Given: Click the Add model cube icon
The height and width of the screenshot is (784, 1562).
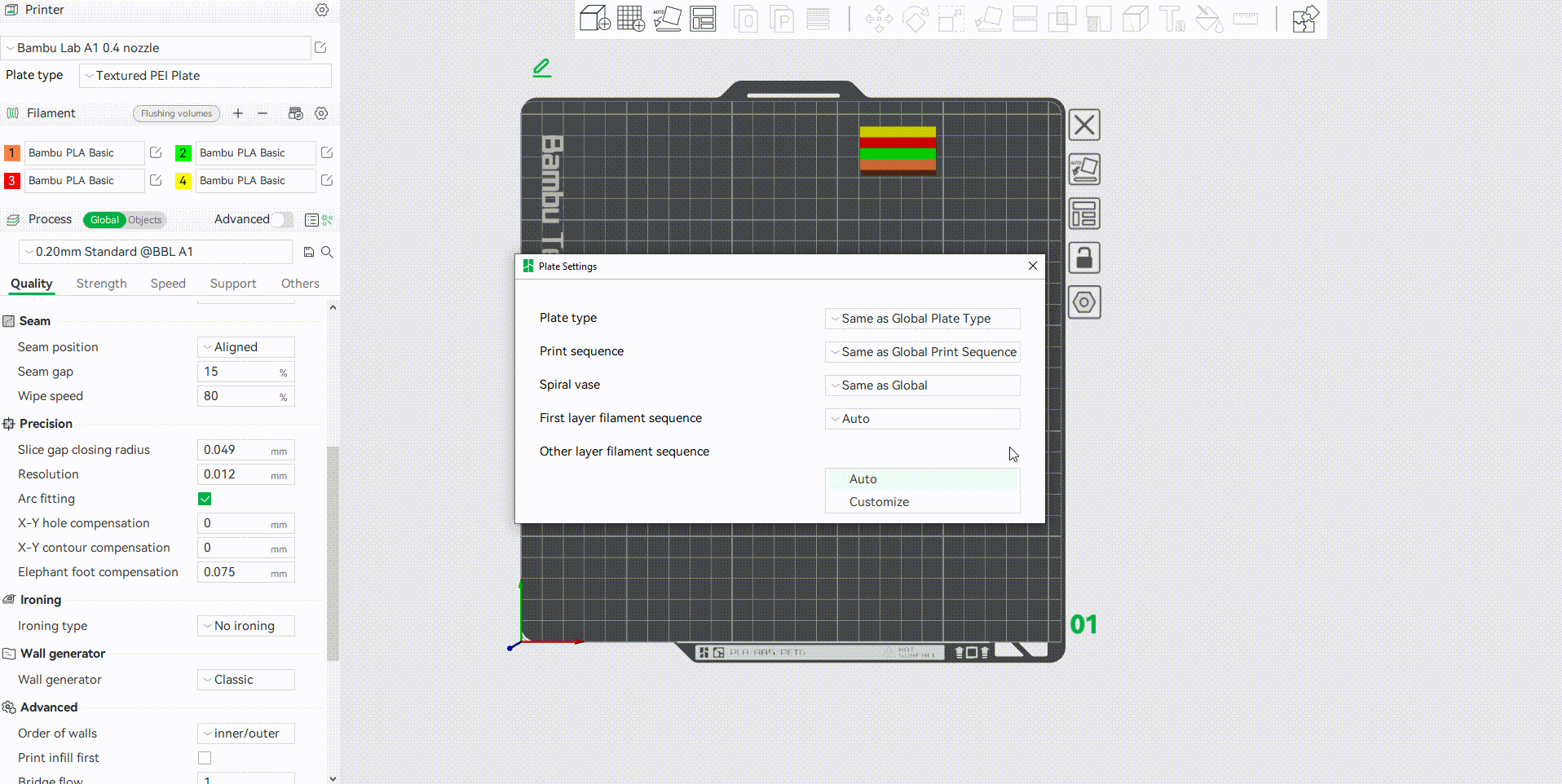Looking at the screenshot, I should [595, 18].
